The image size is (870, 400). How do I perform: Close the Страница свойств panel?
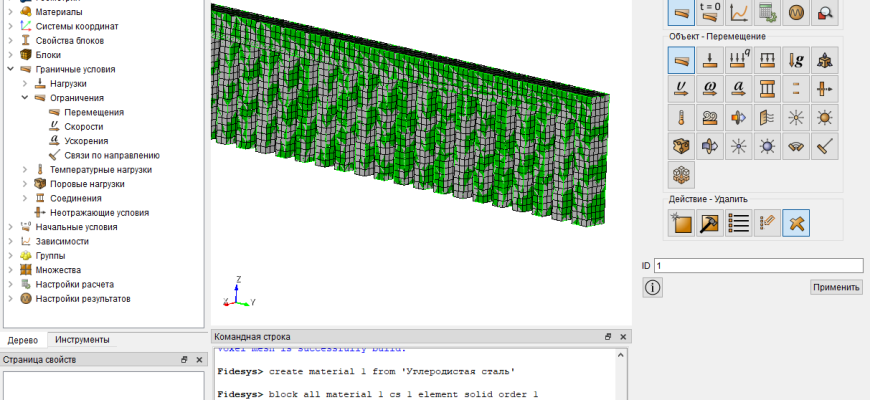199,359
